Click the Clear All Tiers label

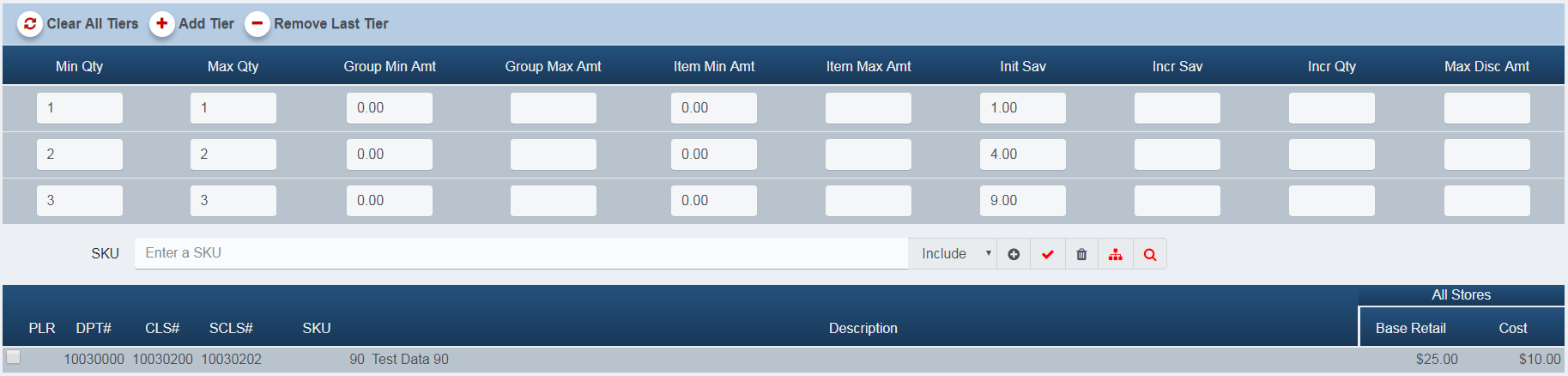pyautogui.click(x=92, y=24)
